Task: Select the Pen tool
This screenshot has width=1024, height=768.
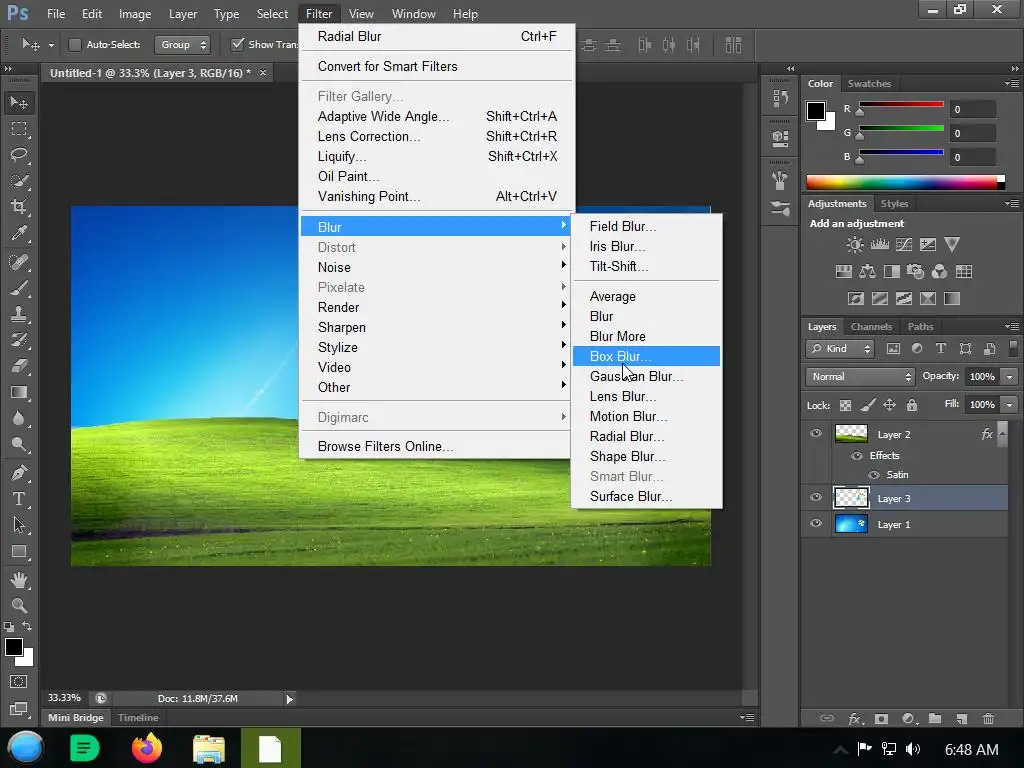Action: coord(19,472)
